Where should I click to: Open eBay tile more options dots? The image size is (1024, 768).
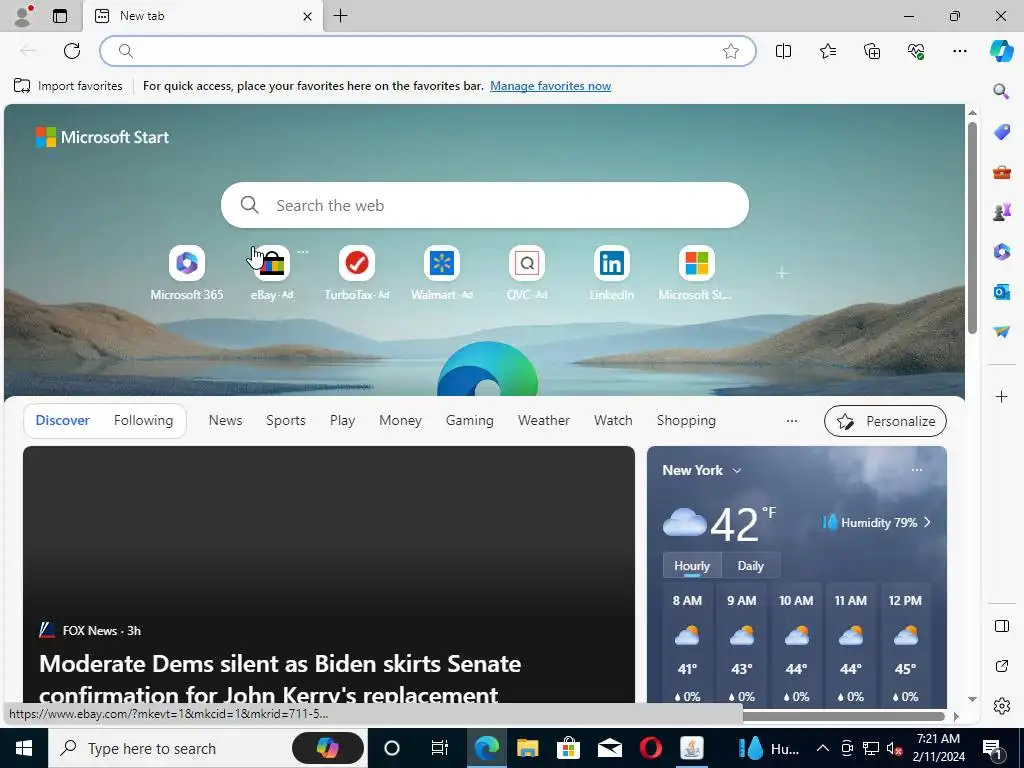click(x=302, y=251)
